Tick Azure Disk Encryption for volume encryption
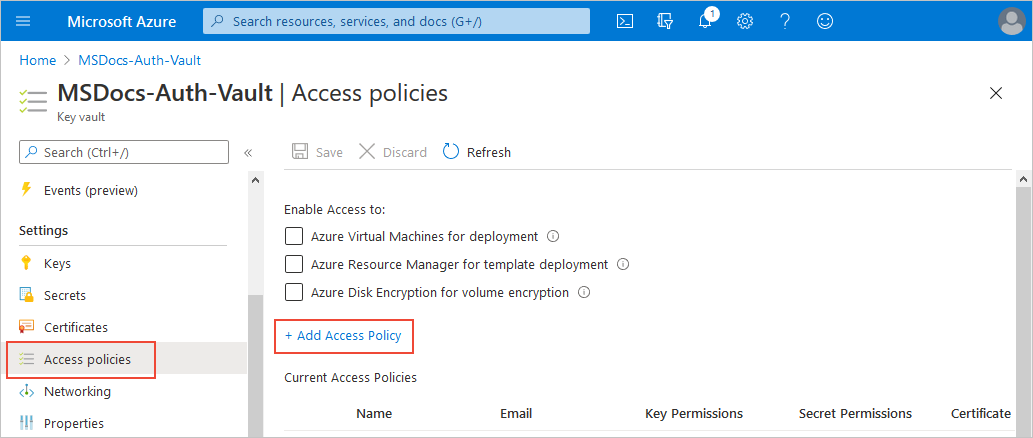1033x438 pixels. click(x=294, y=293)
